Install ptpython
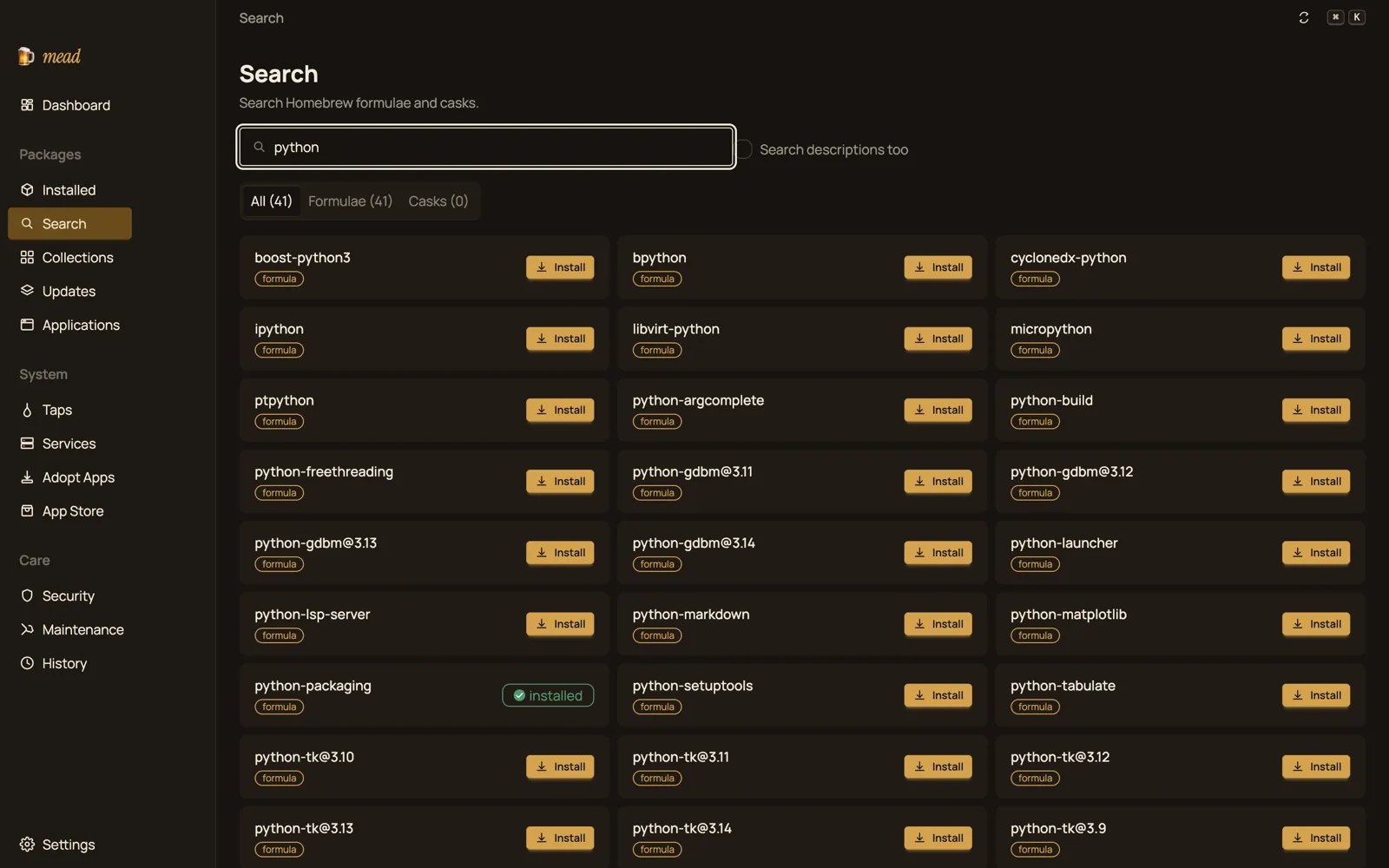The height and width of the screenshot is (868, 1389). pyautogui.click(x=560, y=410)
